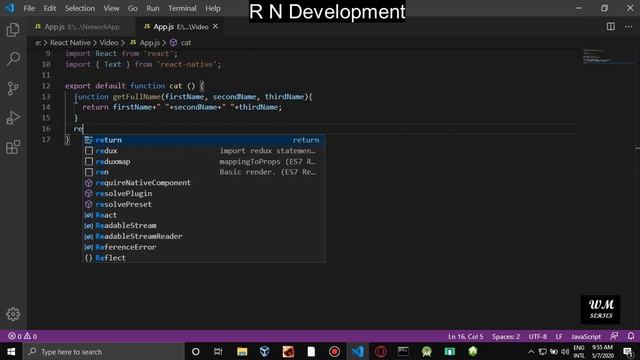Open the Run menu
The height and width of the screenshot is (360, 640).
coord(153,8)
